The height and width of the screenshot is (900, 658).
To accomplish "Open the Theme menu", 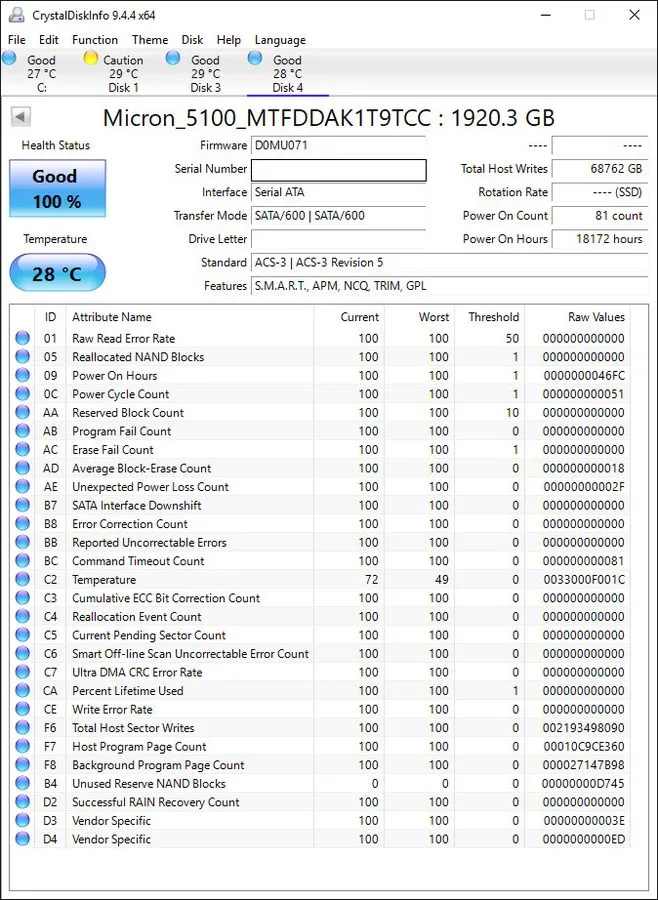I will click(x=150, y=40).
